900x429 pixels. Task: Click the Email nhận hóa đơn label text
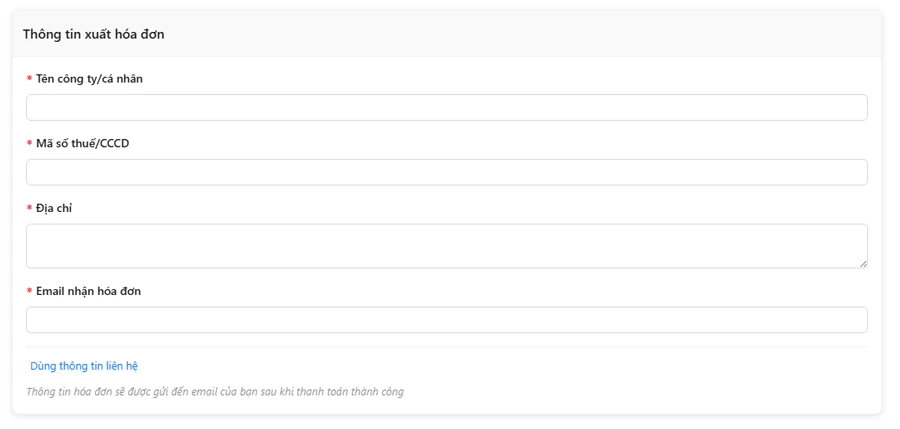coord(88,291)
